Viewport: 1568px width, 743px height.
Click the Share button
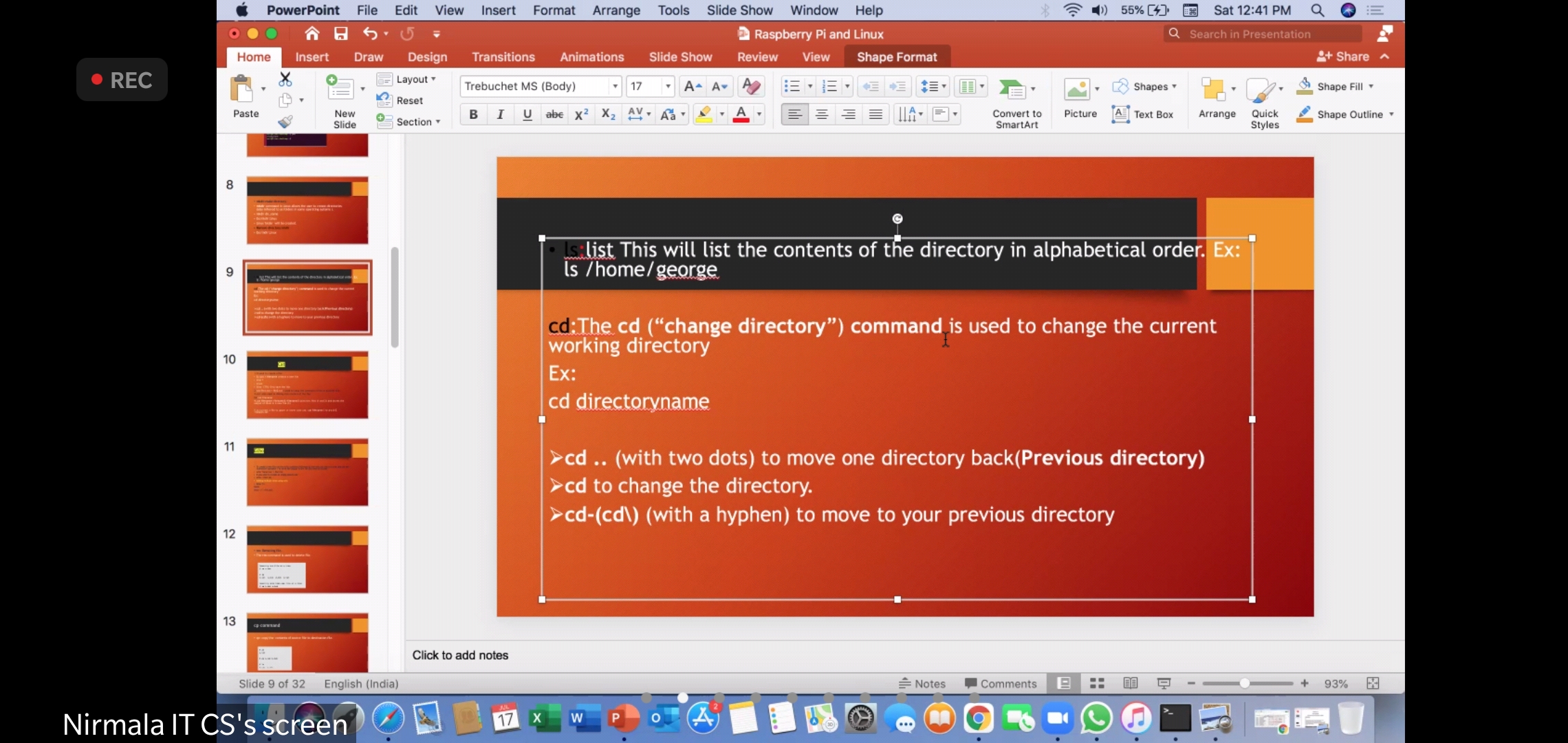pos(1343,56)
